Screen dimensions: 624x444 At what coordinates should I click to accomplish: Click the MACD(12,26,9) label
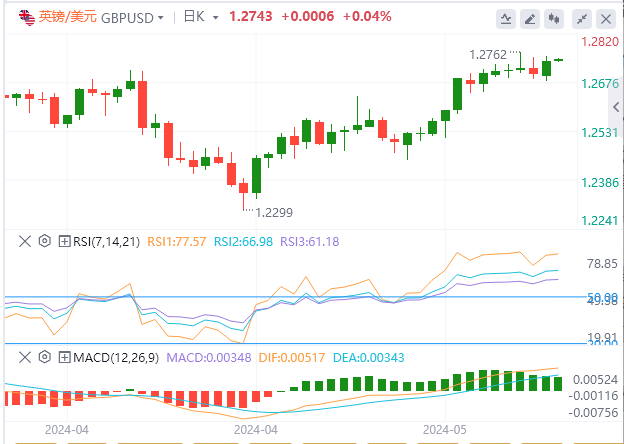pyautogui.click(x=116, y=357)
